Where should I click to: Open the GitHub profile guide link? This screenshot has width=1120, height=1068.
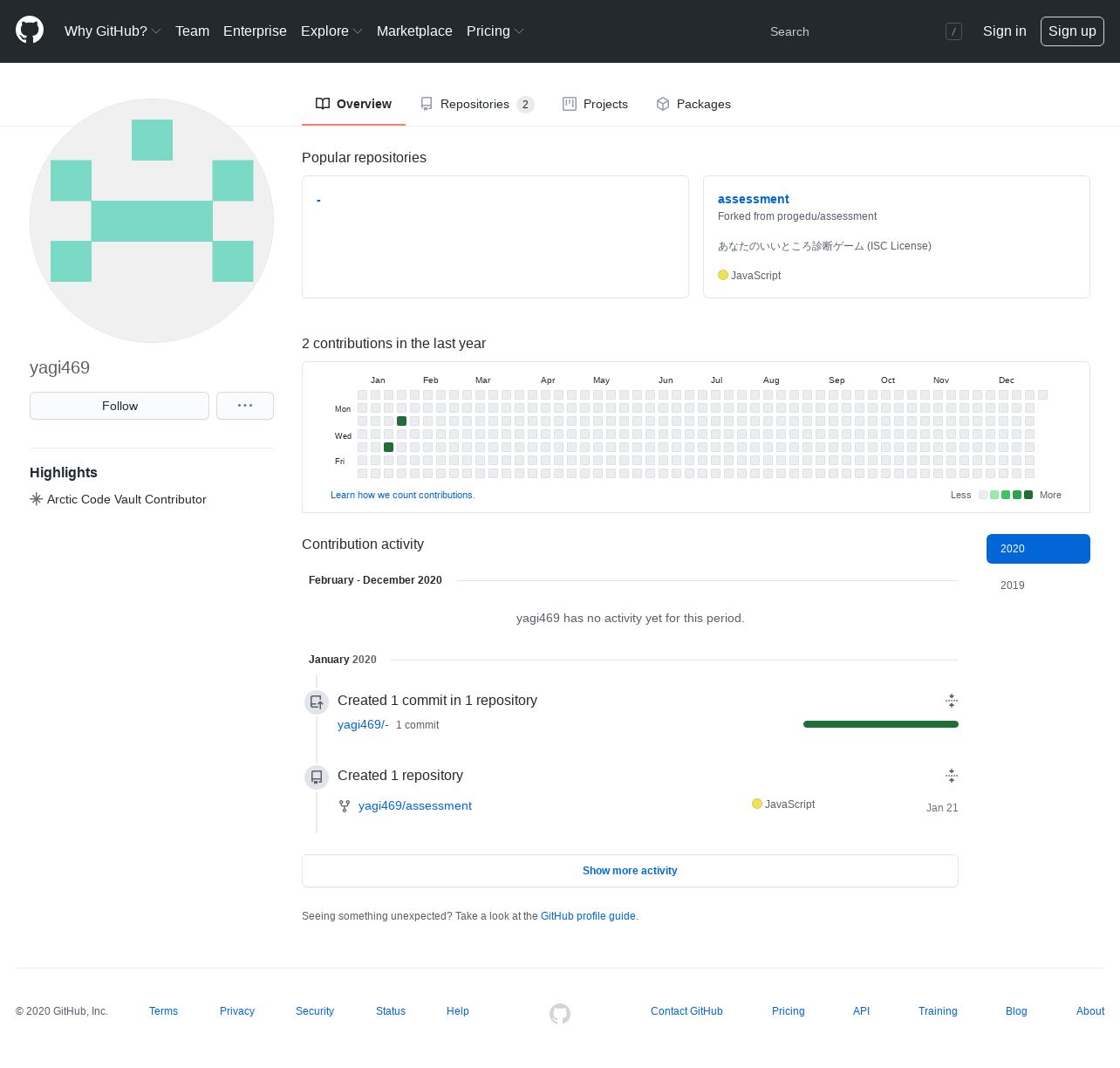pos(588,916)
